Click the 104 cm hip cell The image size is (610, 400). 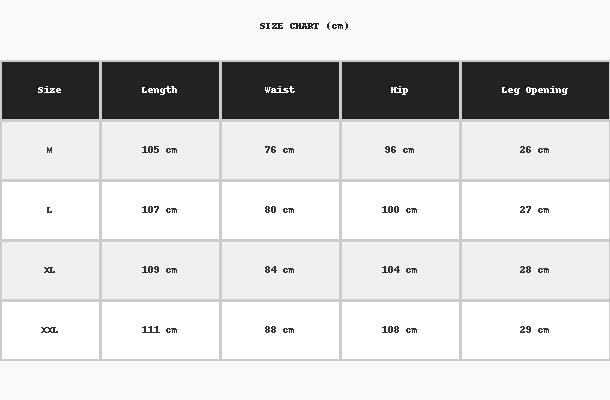pos(400,270)
